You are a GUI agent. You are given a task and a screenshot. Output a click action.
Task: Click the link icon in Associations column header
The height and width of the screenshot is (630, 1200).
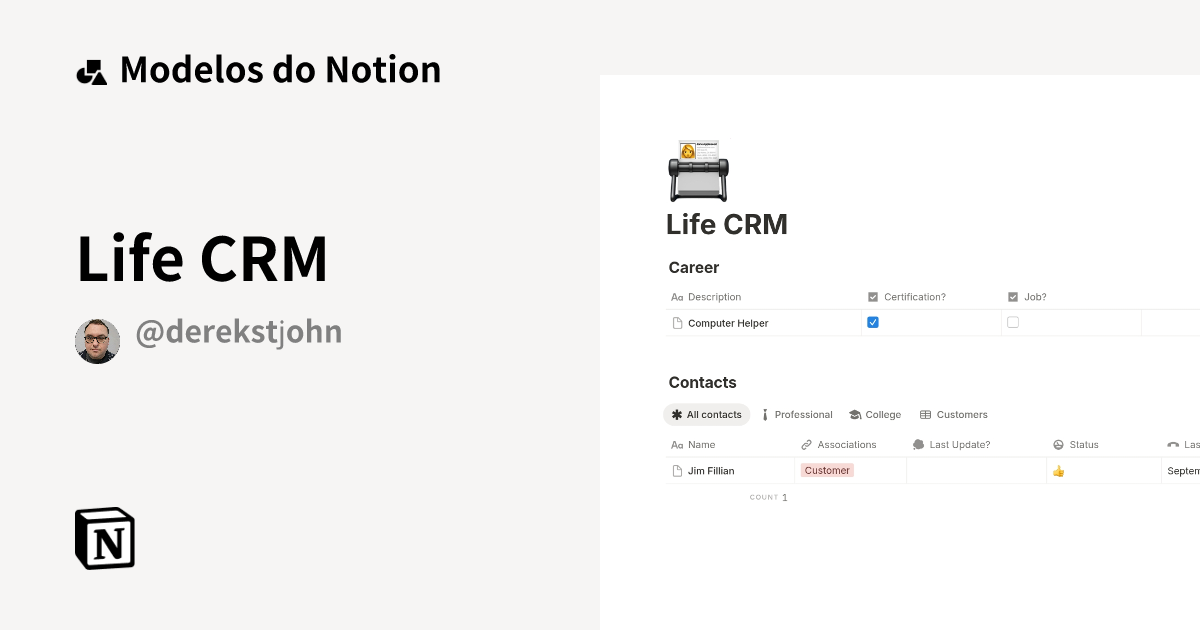point(805,444)
